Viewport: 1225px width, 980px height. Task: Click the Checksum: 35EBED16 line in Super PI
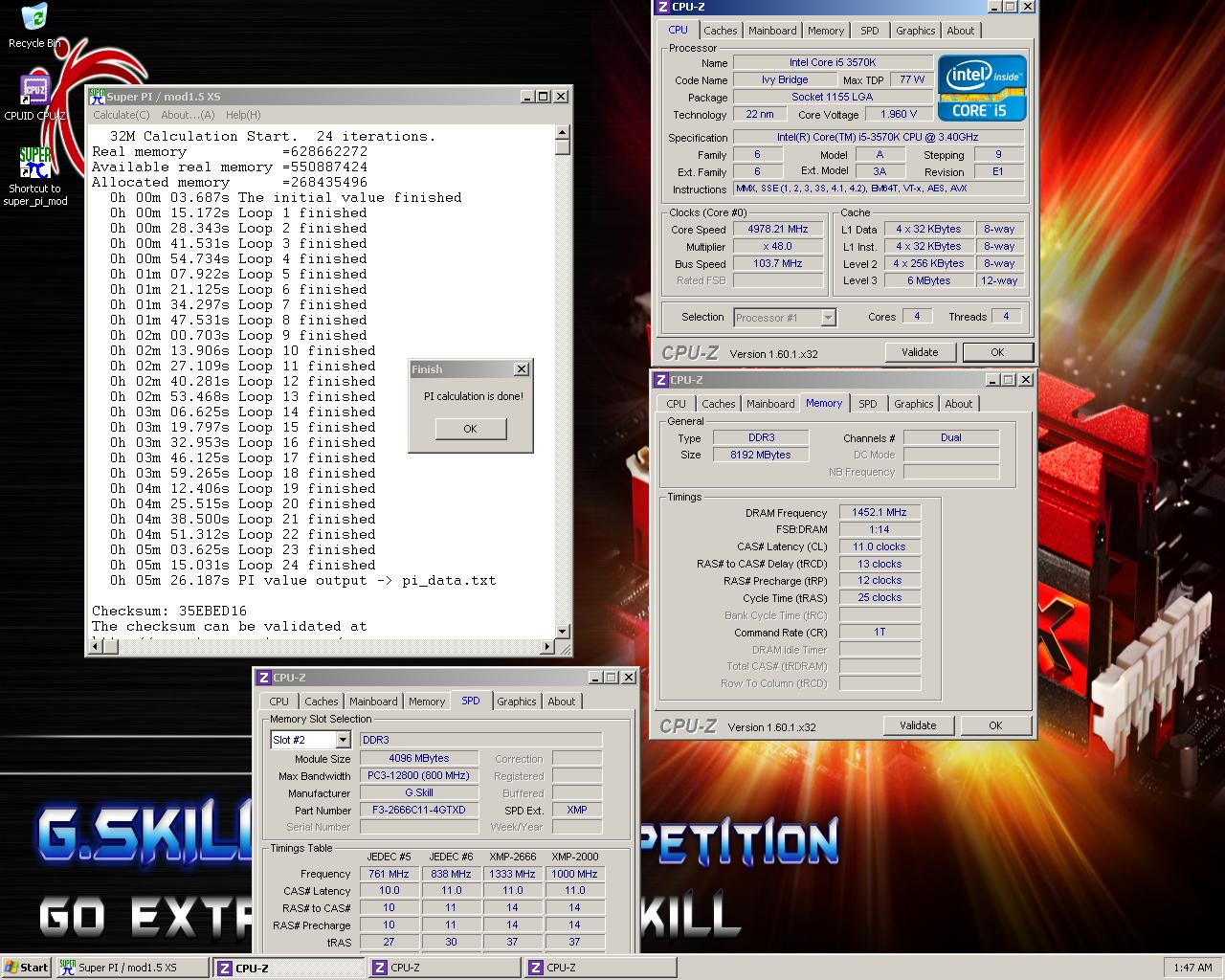(169, 611)
